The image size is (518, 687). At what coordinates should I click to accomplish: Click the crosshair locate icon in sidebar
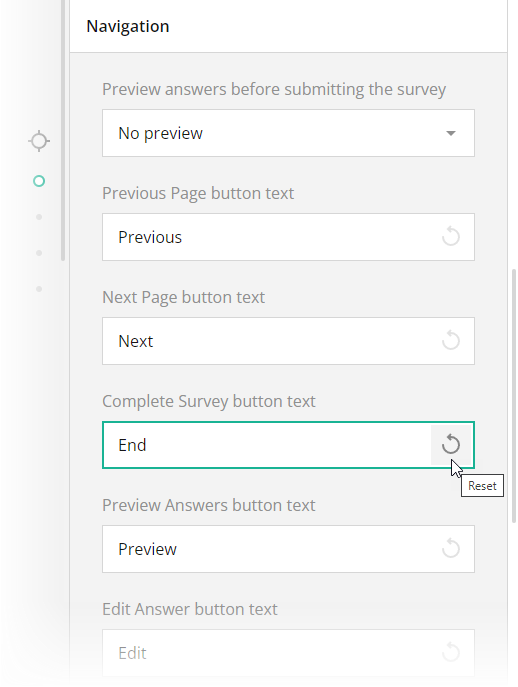click(39, 141)
